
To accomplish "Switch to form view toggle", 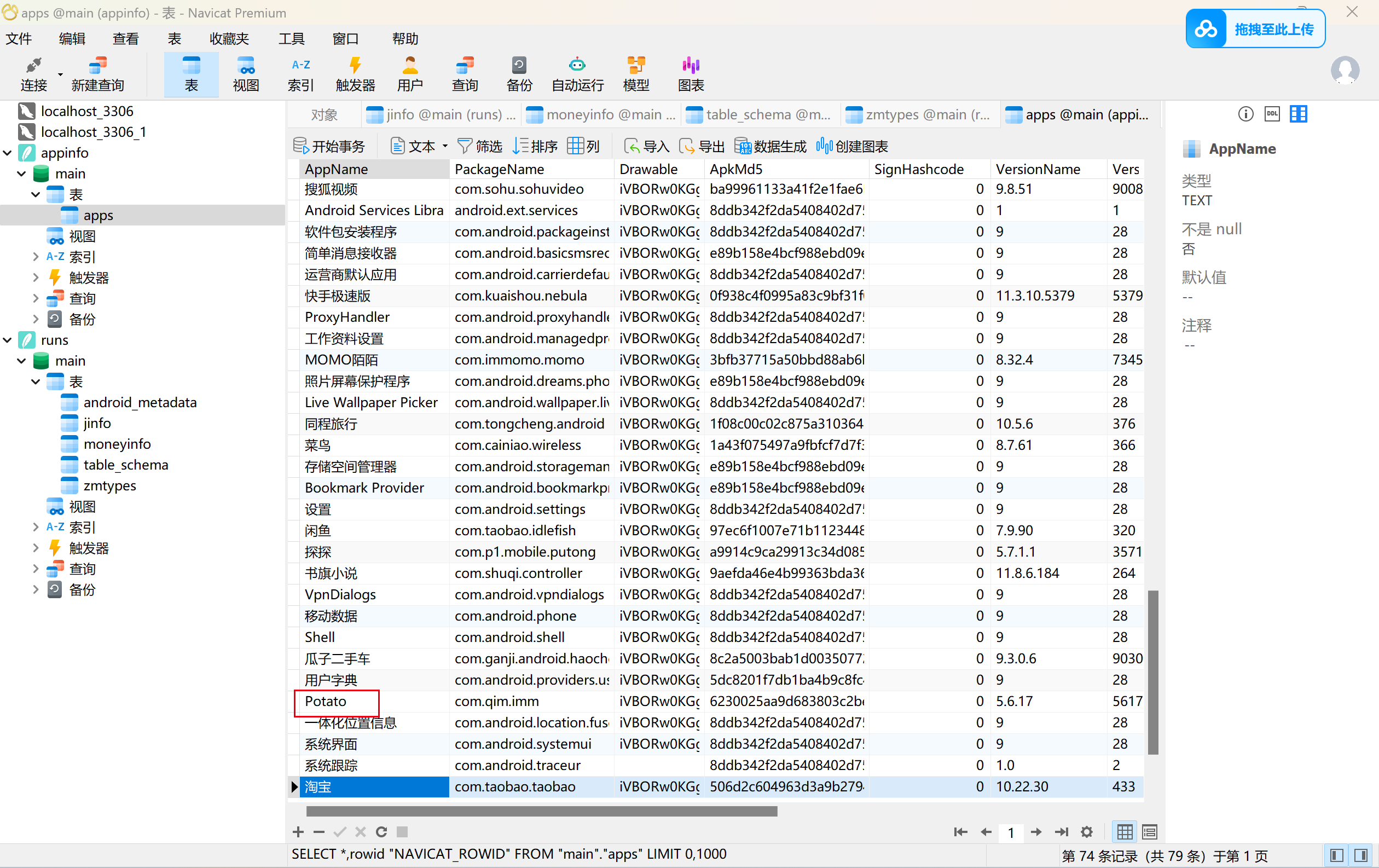I will point(1149,831).
